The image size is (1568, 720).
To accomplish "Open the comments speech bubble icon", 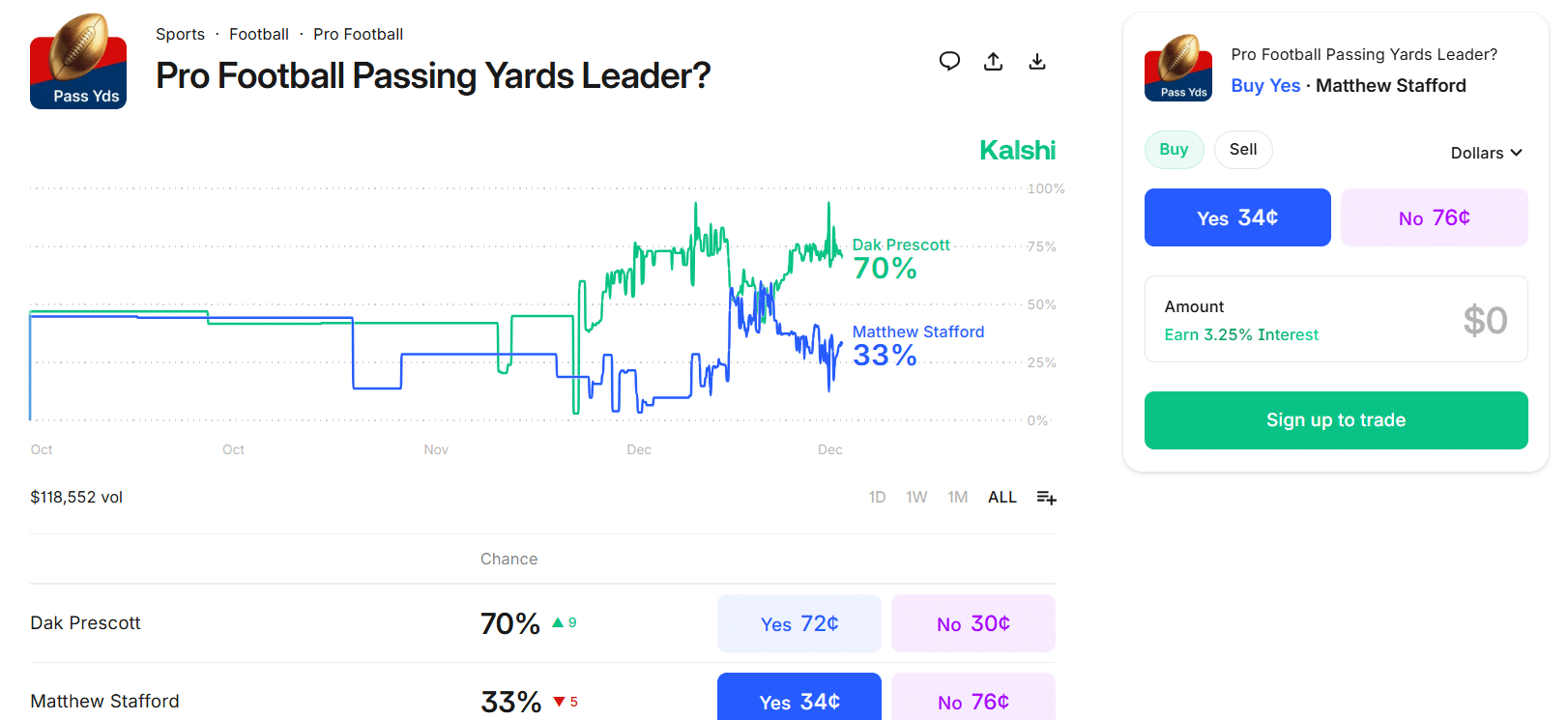I will 949,62.
